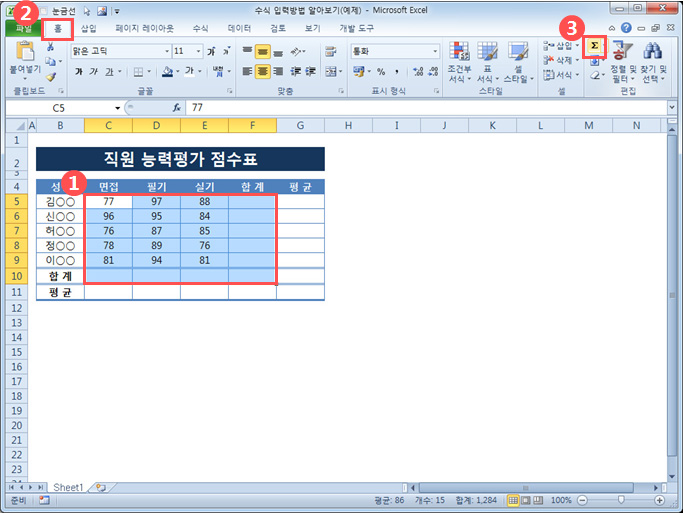This screenshot has height=513, width=683.
Task: Open the number format dropdown (통화)
Action: tap(435, 51)
